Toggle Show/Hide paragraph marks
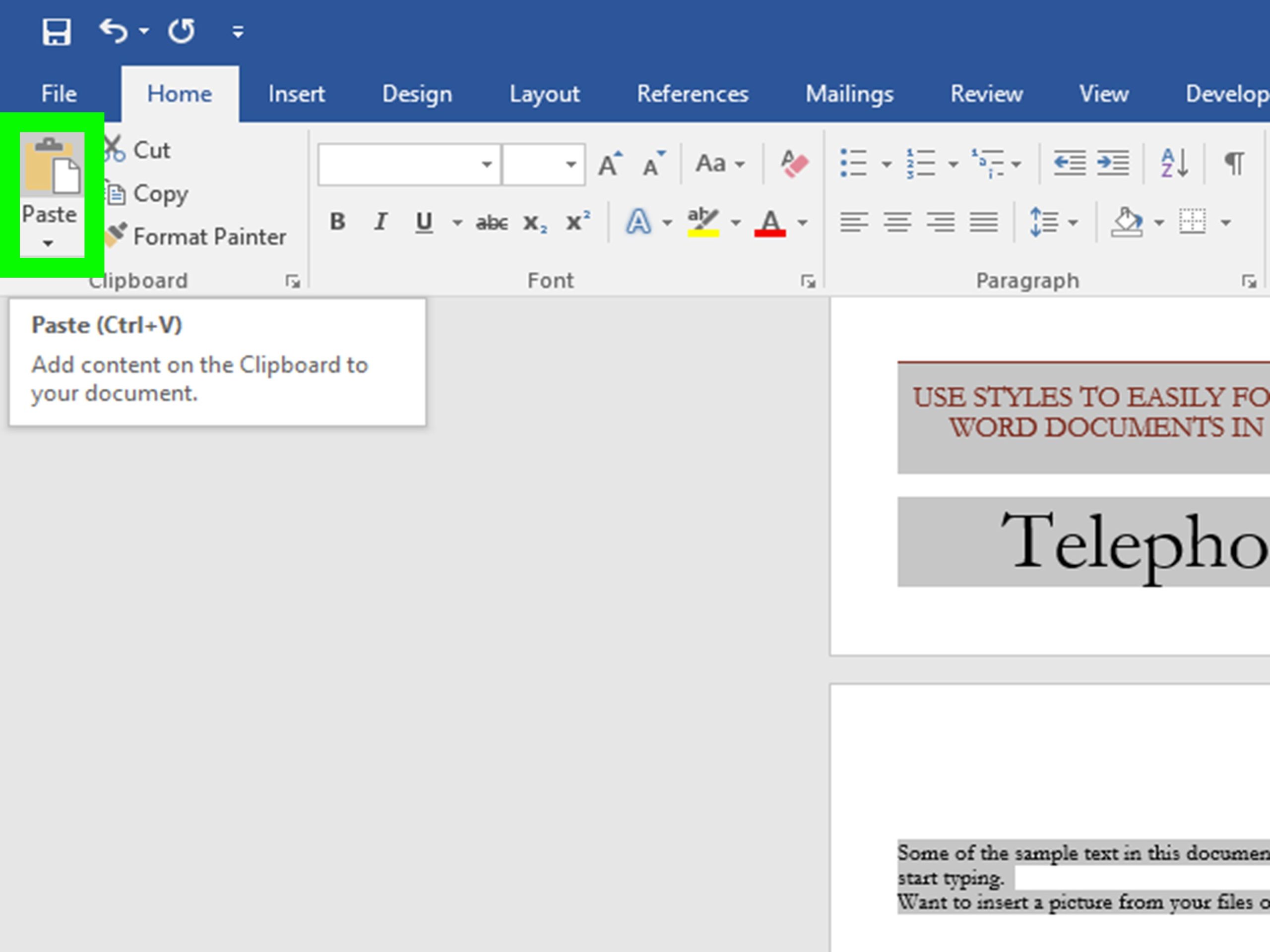Viewport: 1270px width, 952px height. (1234, 164)
